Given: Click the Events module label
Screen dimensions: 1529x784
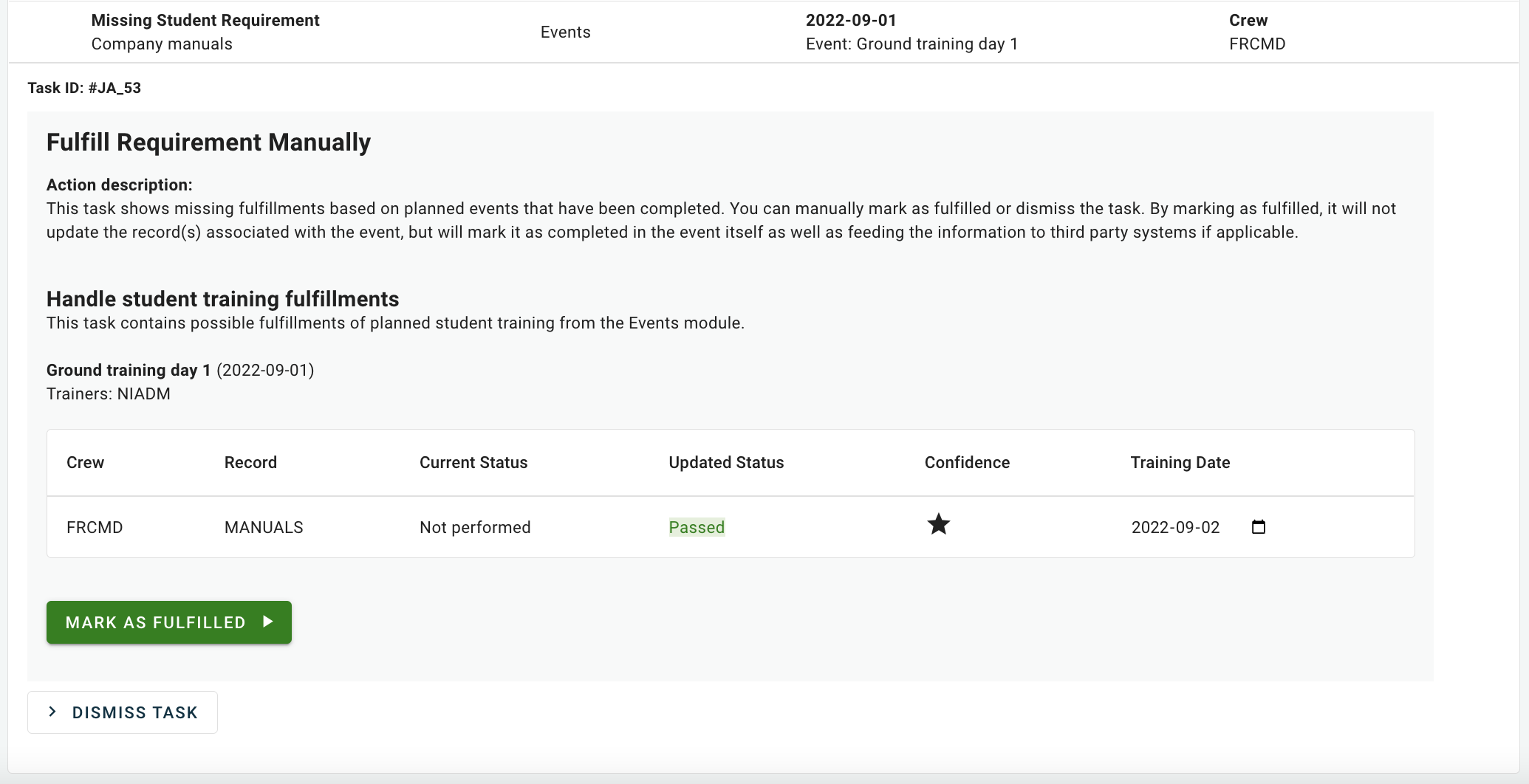Looking at the screenshot, I should click(x=565, y=32).
